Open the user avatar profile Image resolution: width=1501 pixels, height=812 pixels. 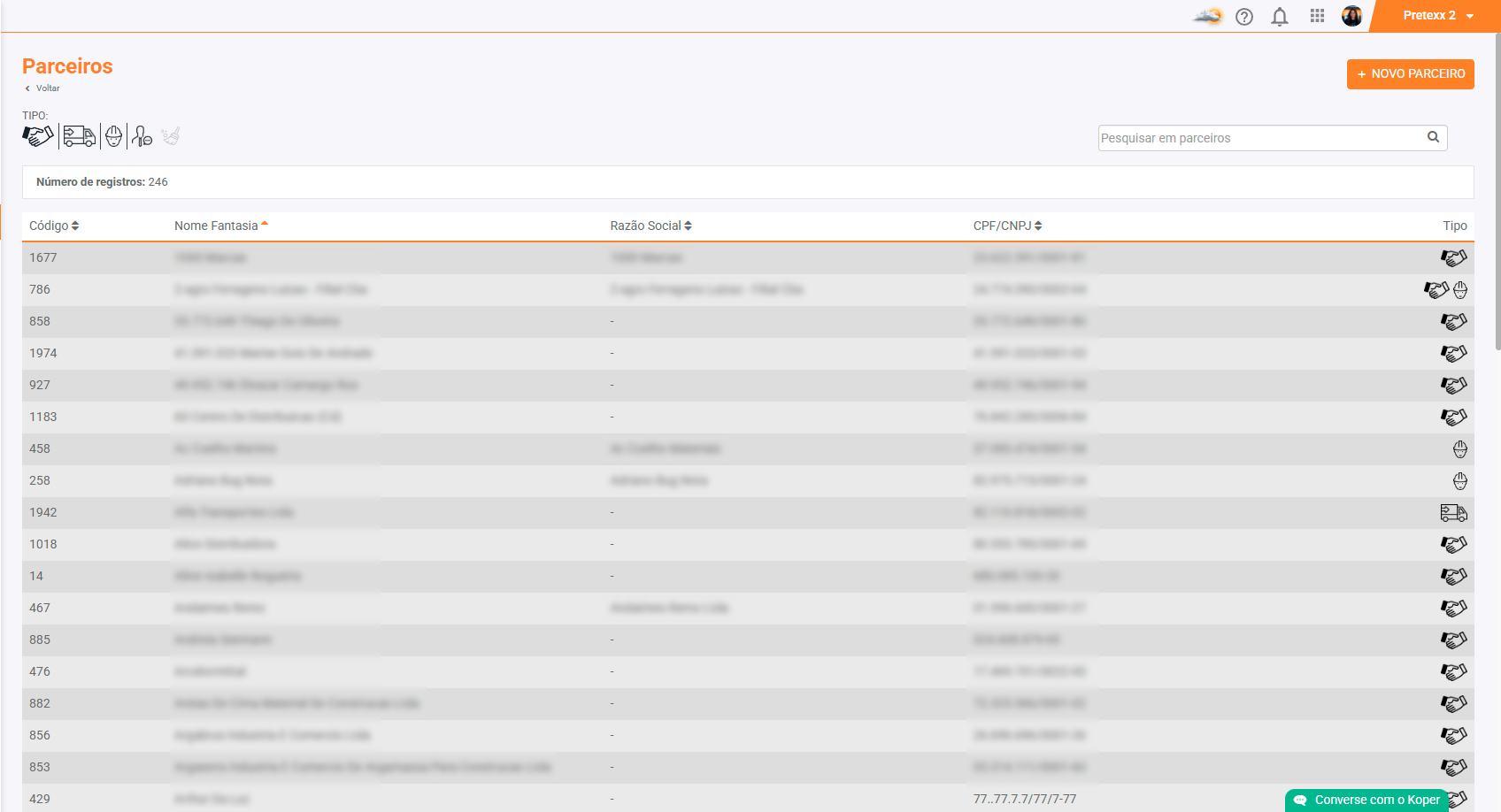(1351, 16)
